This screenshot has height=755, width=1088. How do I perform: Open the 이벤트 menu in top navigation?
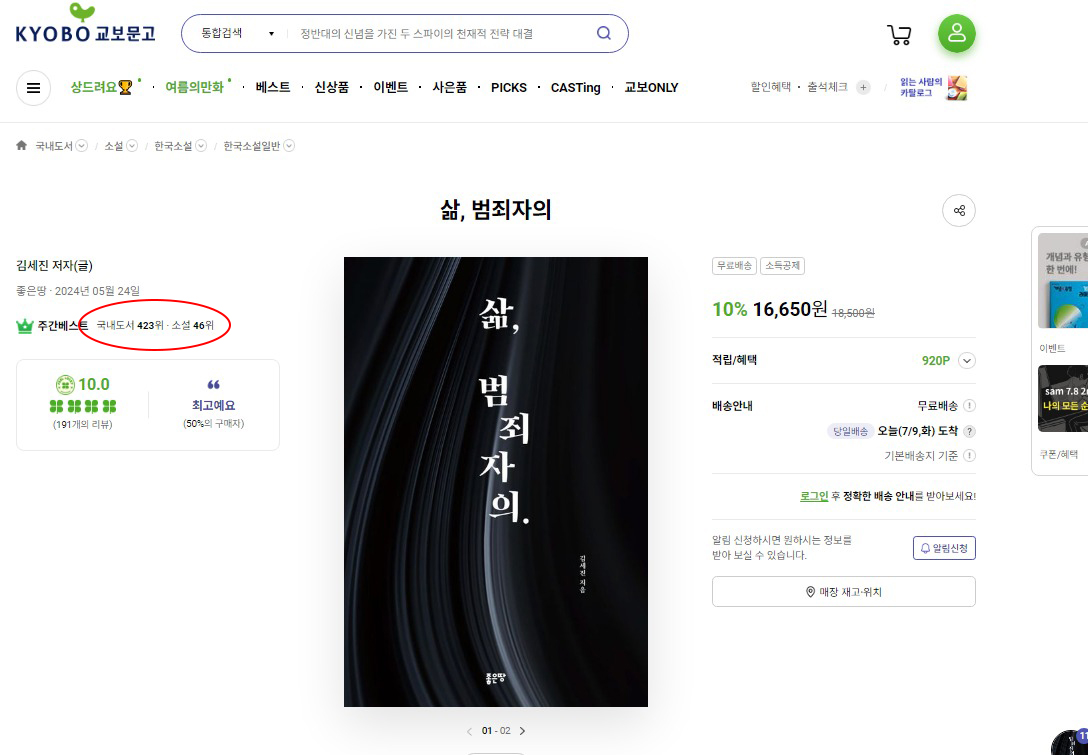(x=391, y=87)
